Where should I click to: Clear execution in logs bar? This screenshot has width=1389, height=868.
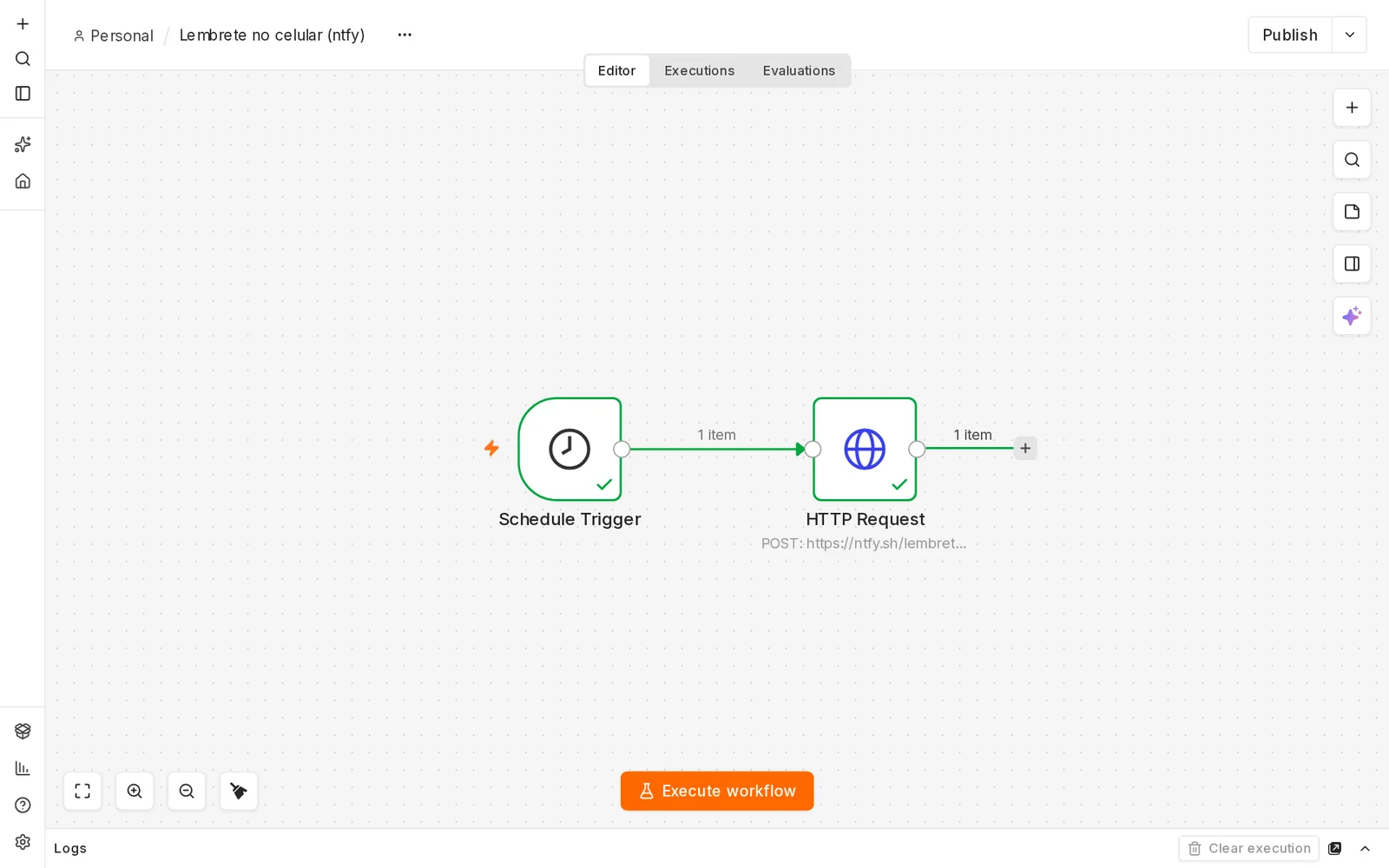(1249, 848)
